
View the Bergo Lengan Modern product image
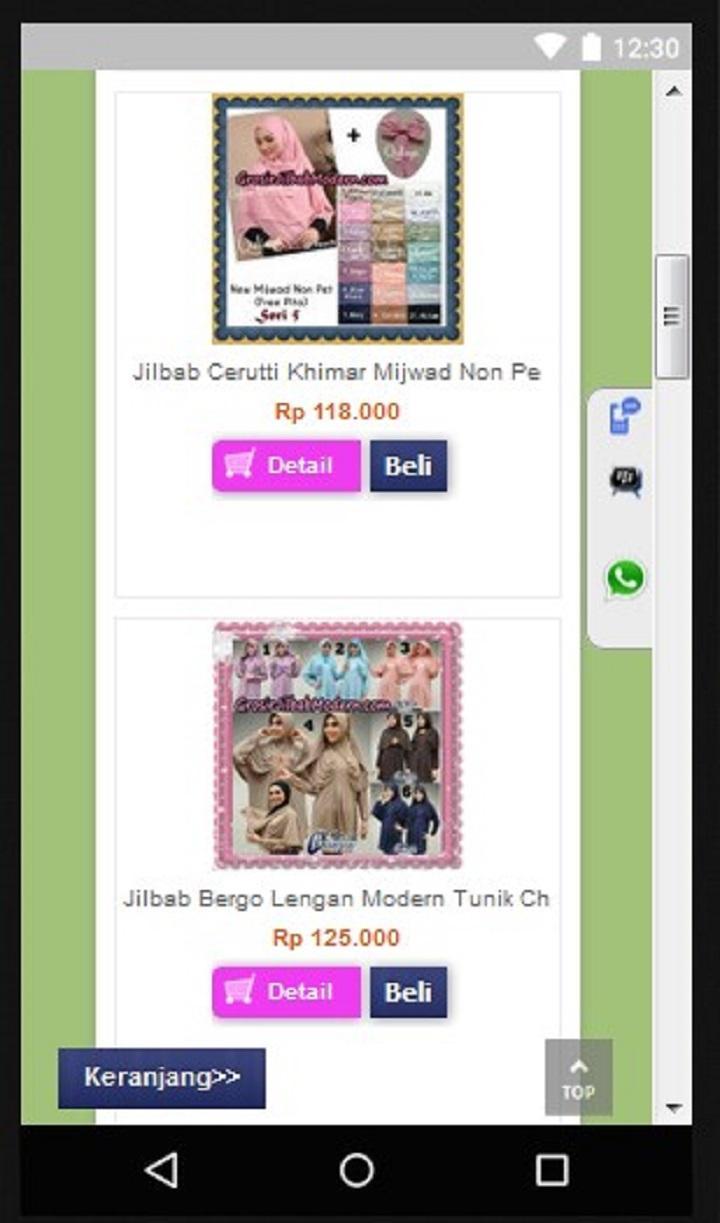(x=338, y=745)
